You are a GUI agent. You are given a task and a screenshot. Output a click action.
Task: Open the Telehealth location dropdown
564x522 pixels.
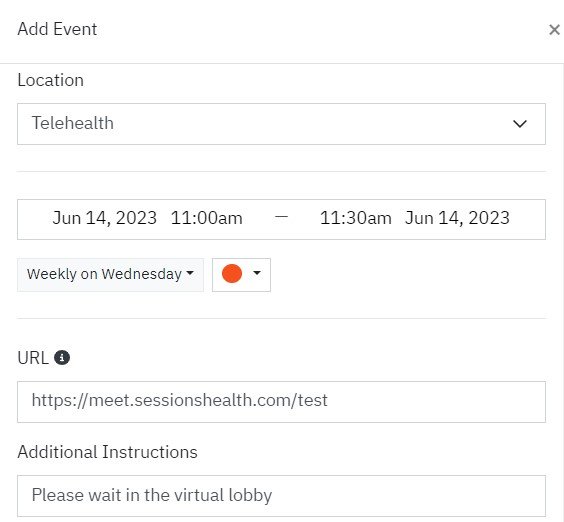[281, 124]
